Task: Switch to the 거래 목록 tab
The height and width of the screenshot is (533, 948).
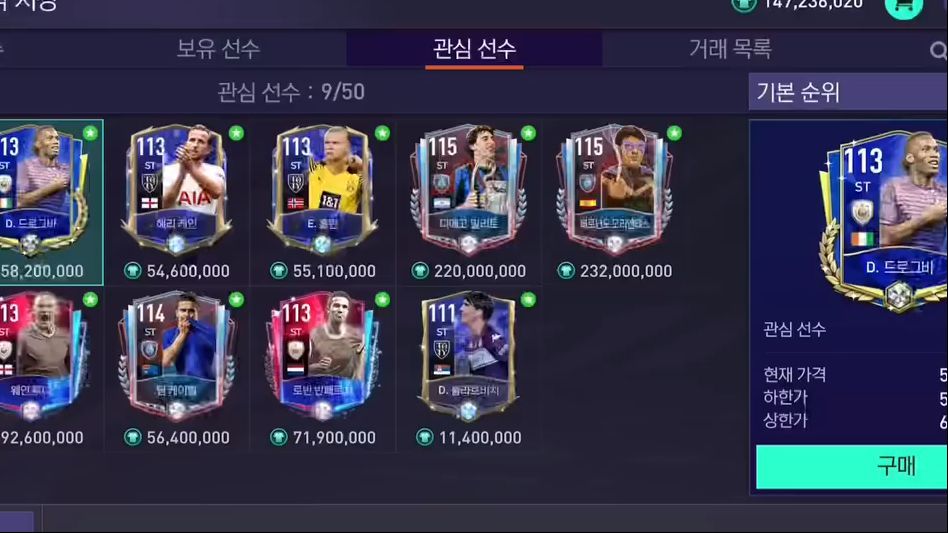Action: point(730,49)
